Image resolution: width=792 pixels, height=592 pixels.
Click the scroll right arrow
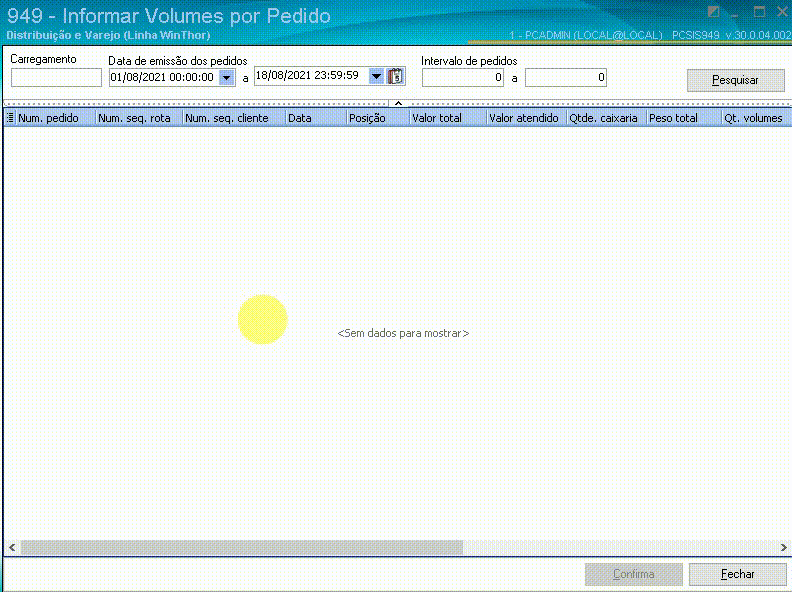point(783,547)
